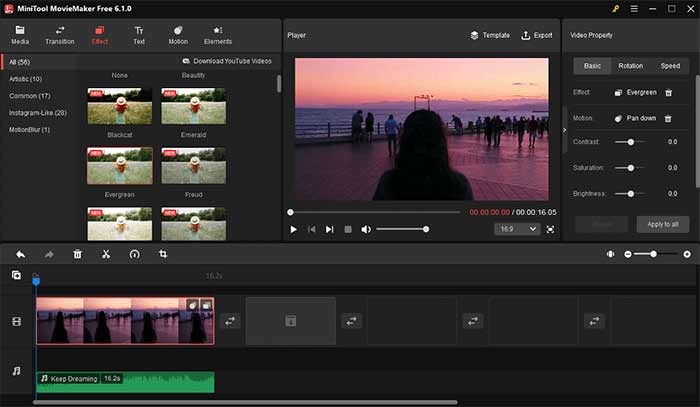Image resolution: width=700 pixels, height=407 pixels.
Task: Click the Split scissors icon
Action: pos(105,254)
